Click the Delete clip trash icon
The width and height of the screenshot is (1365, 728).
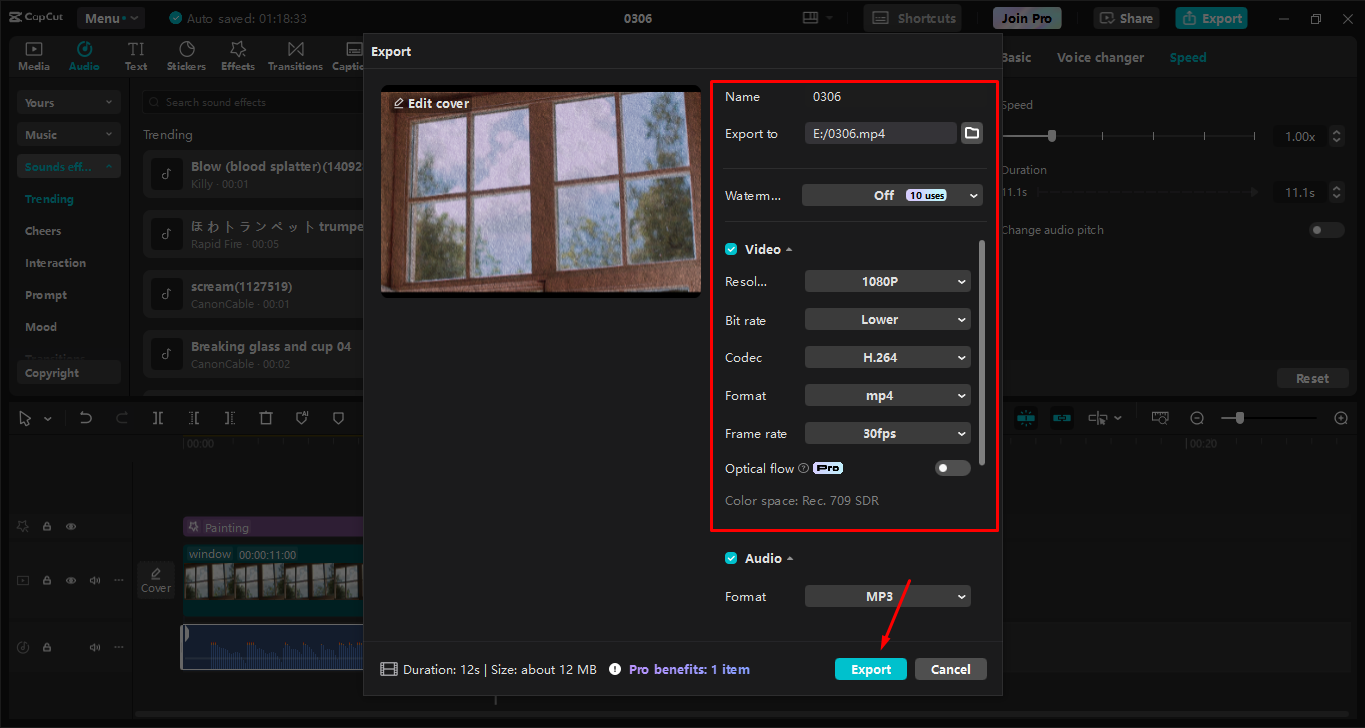click(x=265, y=417)
